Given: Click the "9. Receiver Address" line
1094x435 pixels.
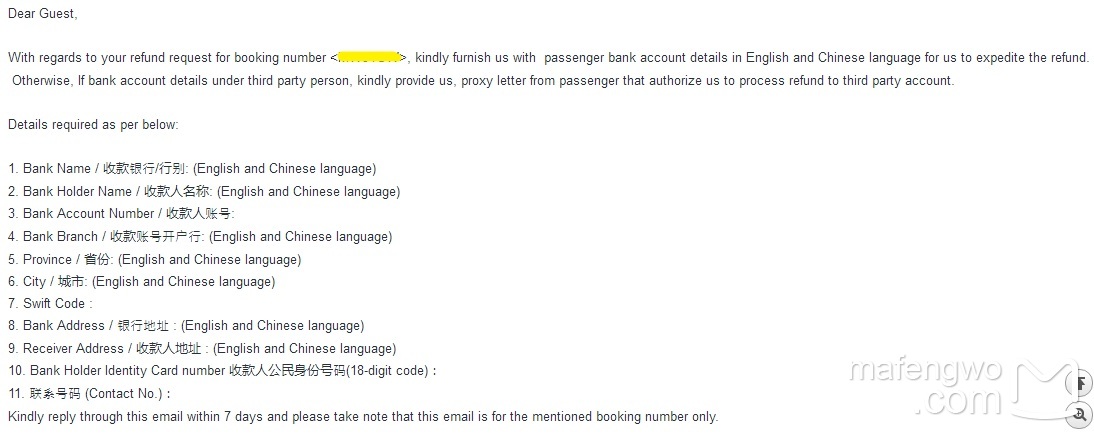Looking at the screenshot, I should pos(202,348).
